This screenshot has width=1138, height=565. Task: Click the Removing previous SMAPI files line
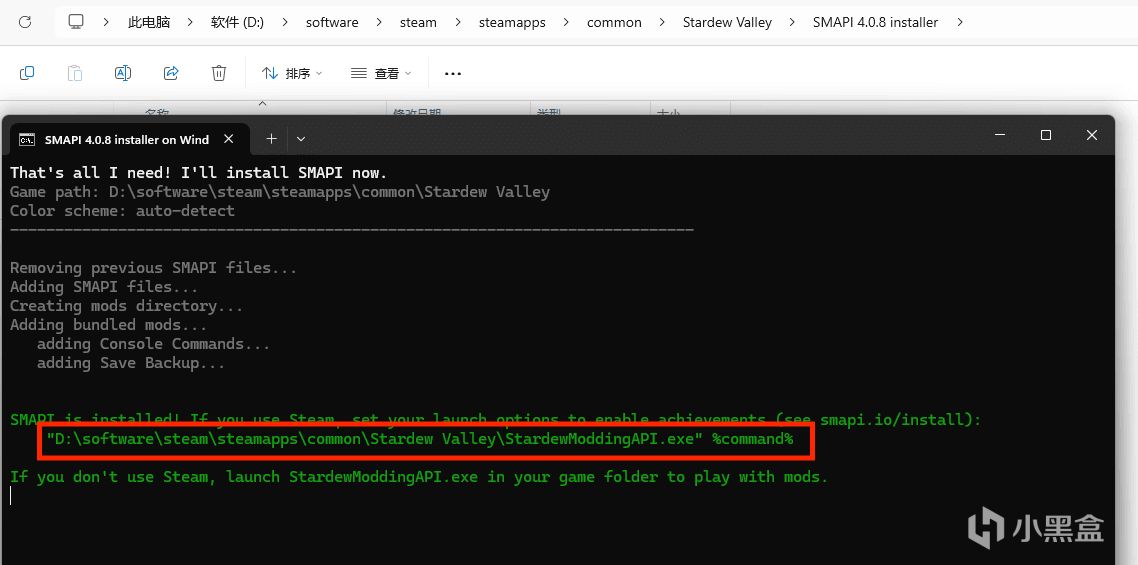[x=154, y=267]
